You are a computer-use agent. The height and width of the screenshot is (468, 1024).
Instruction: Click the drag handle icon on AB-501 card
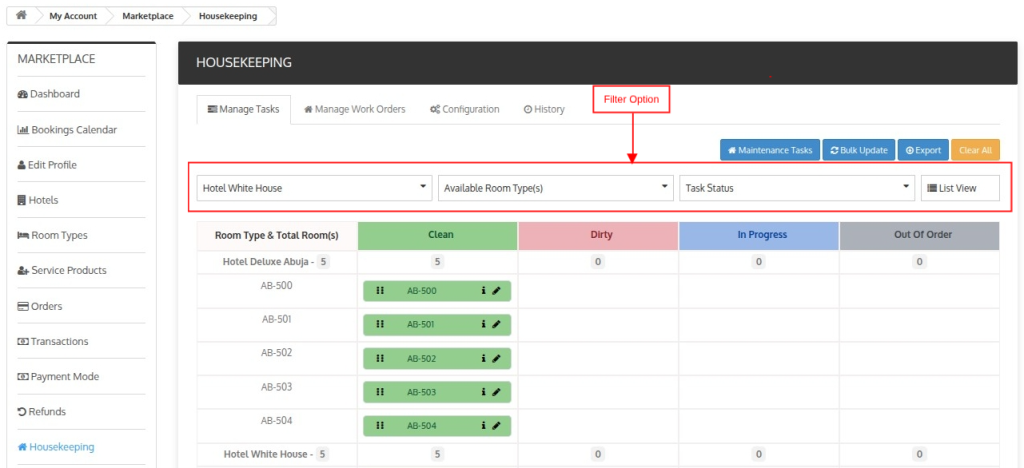coord(380,324)
